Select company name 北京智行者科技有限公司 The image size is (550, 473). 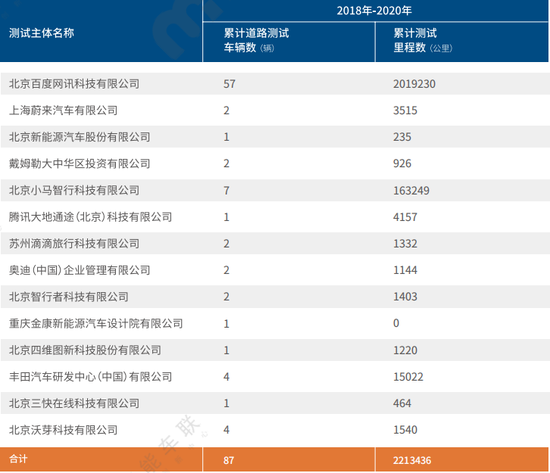[69, 297]
